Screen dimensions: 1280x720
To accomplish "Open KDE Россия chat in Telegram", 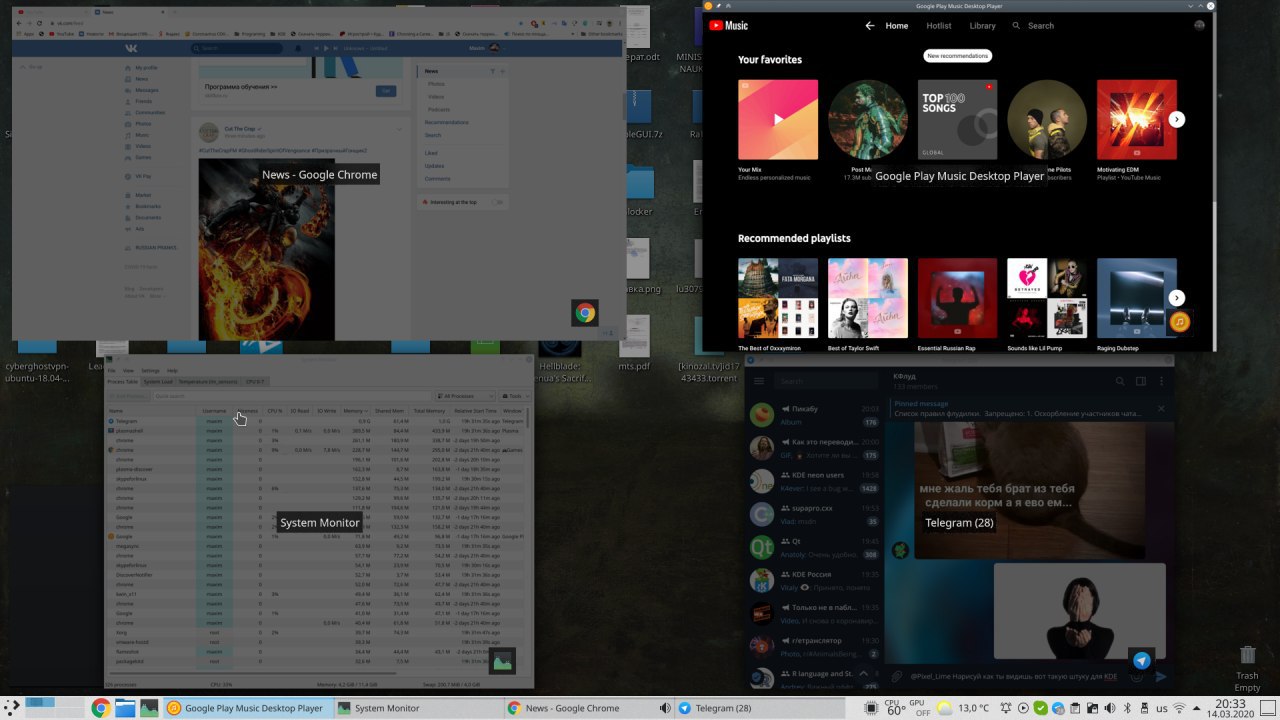I will click(814, 581).
